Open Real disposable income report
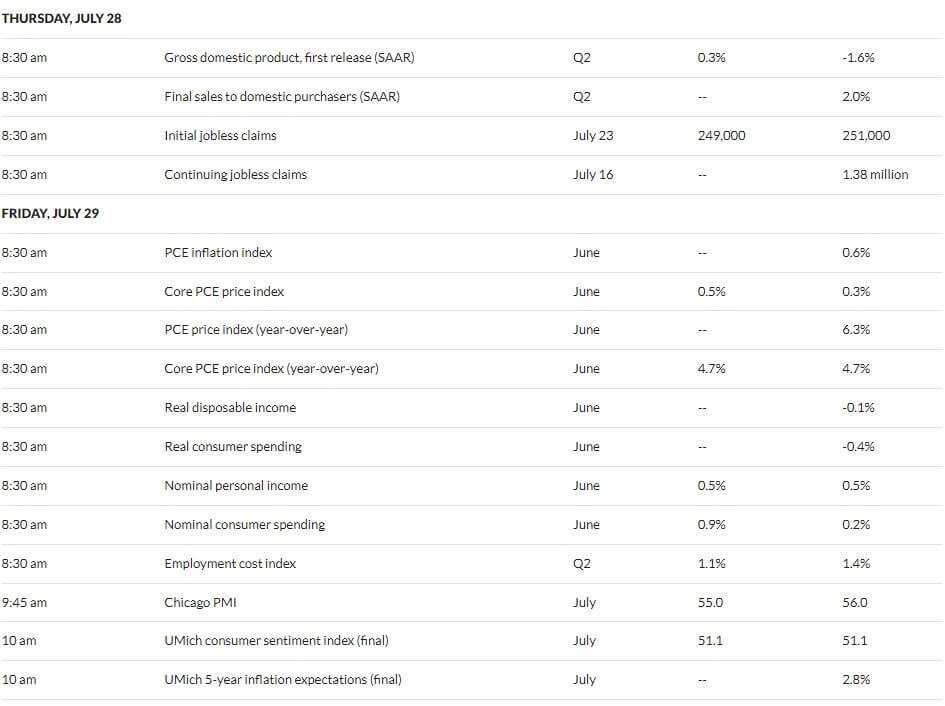This screenshot has height=706, width=945. [x=230, y=408]
